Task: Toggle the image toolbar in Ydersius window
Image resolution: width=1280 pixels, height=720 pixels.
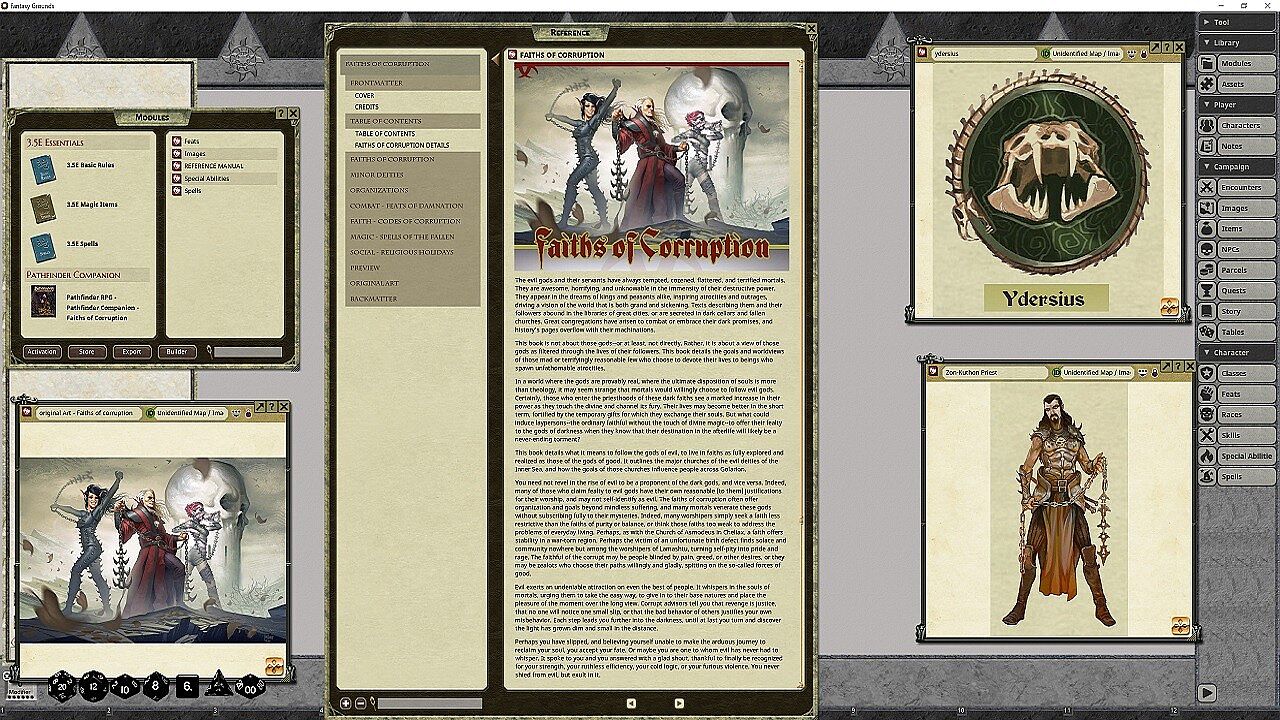Action: click(x=1169, y=307)
